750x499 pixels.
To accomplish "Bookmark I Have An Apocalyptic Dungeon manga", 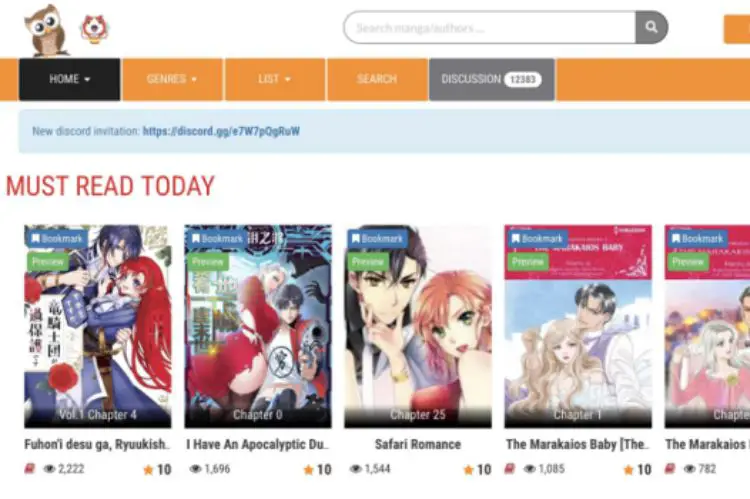I will 217,238.
